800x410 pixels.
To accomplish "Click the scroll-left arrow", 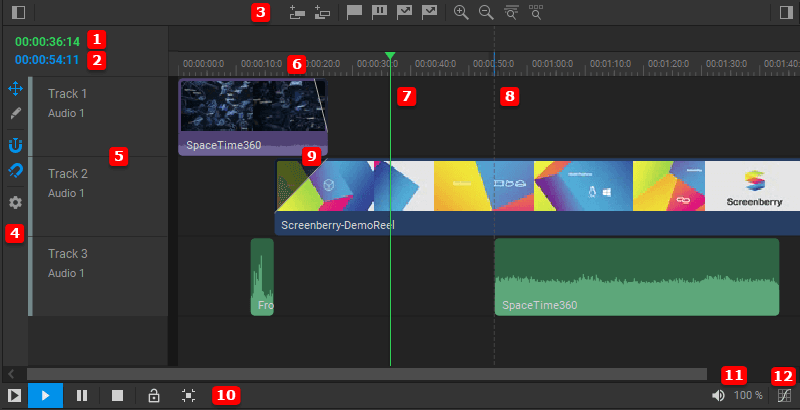I will (x=11, y=374).
